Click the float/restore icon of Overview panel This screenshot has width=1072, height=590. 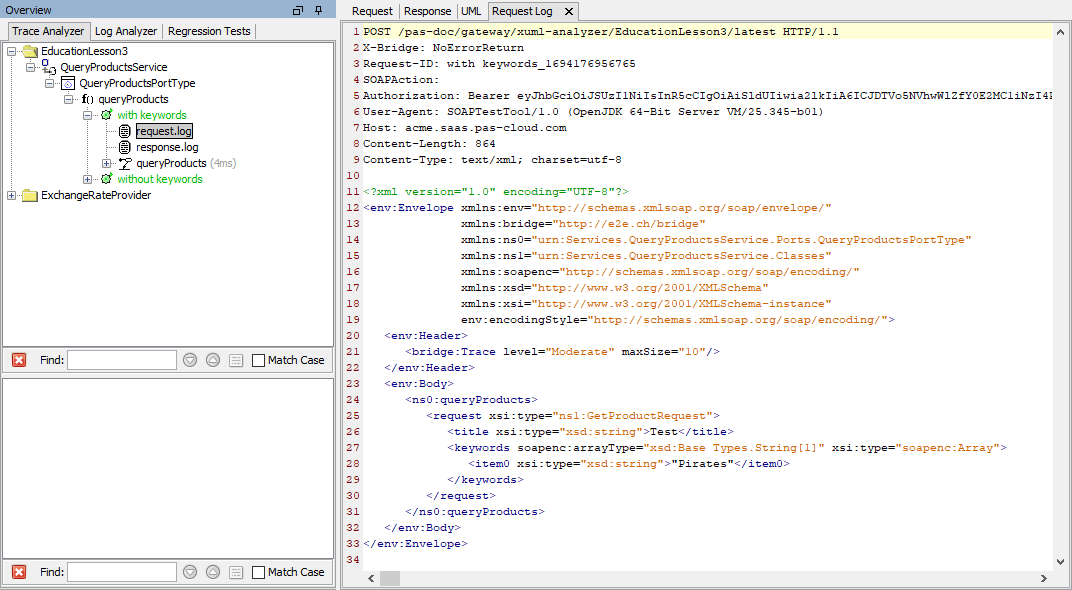298,10
